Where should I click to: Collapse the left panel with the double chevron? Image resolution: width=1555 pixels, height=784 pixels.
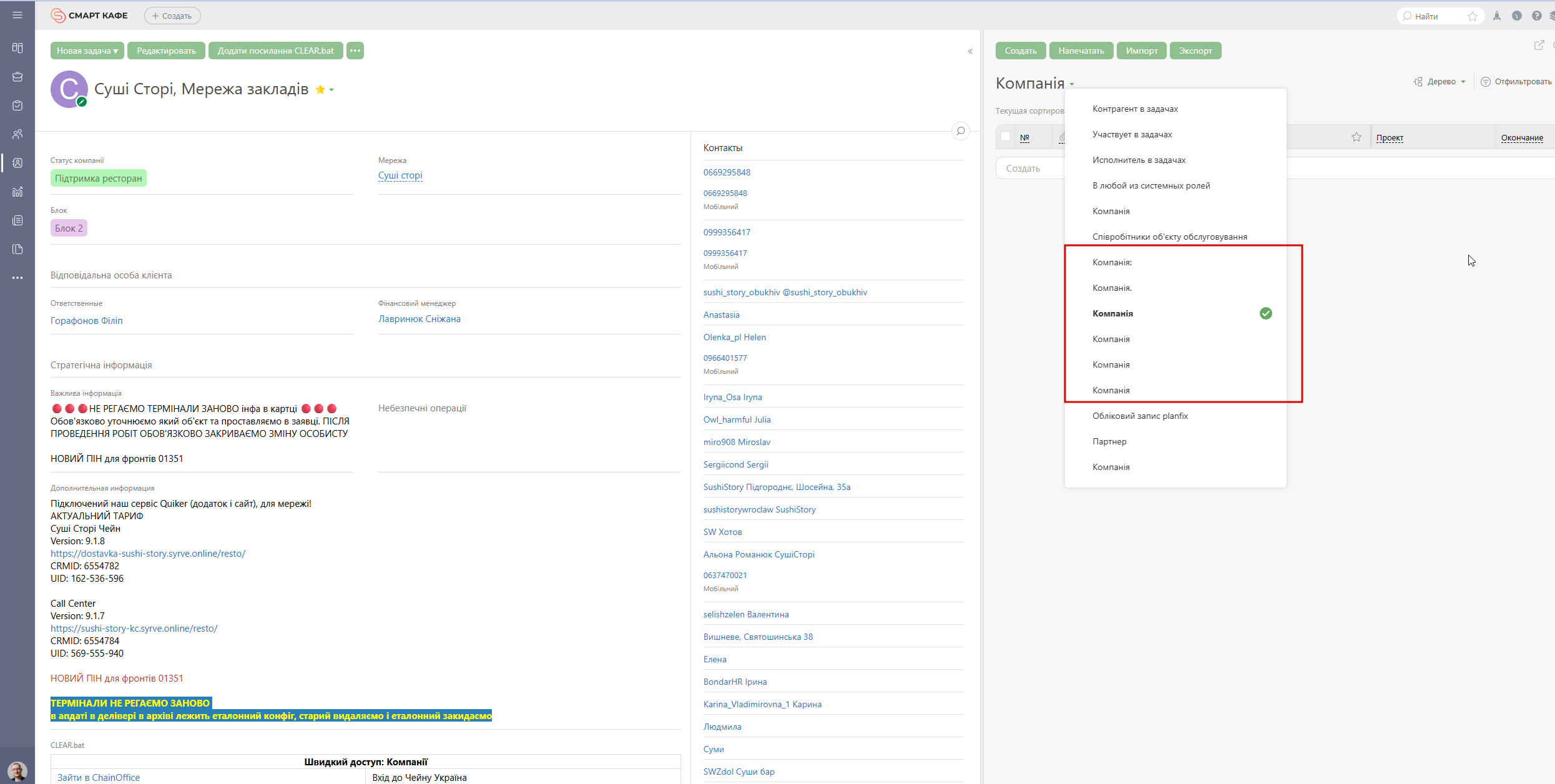(x=970, y=51)
